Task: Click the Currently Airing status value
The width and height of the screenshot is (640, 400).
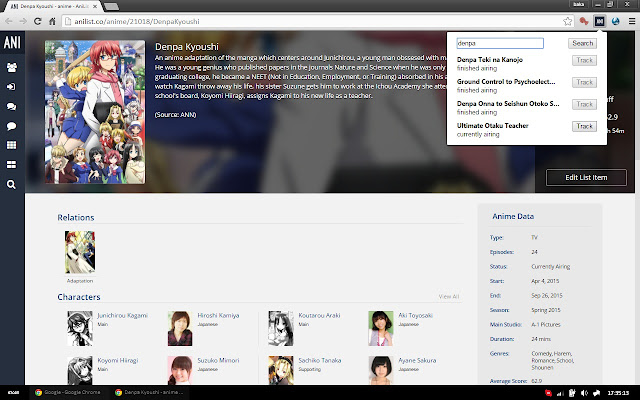Action: point(551,267)
